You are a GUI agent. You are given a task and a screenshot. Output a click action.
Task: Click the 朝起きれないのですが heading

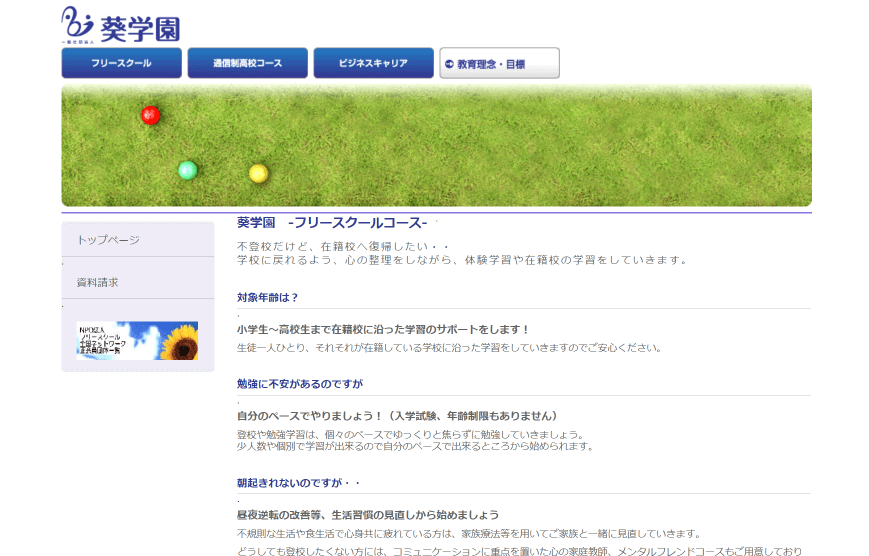click(299, 483)
